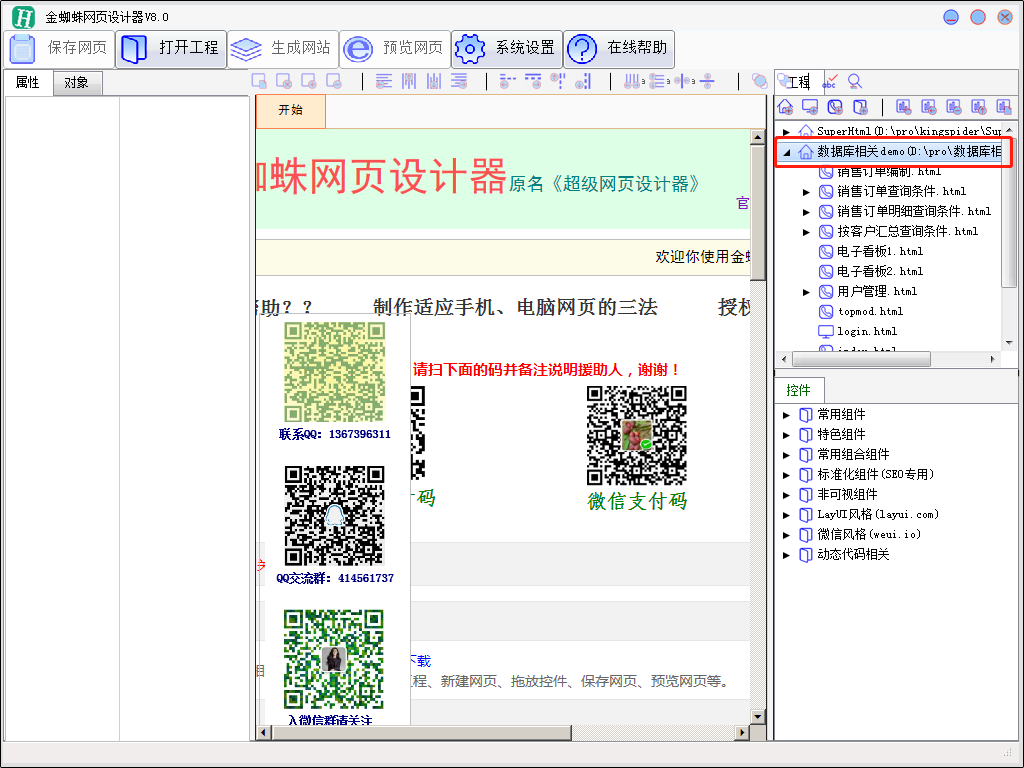Click the 生成网站 button

[283, 48]
